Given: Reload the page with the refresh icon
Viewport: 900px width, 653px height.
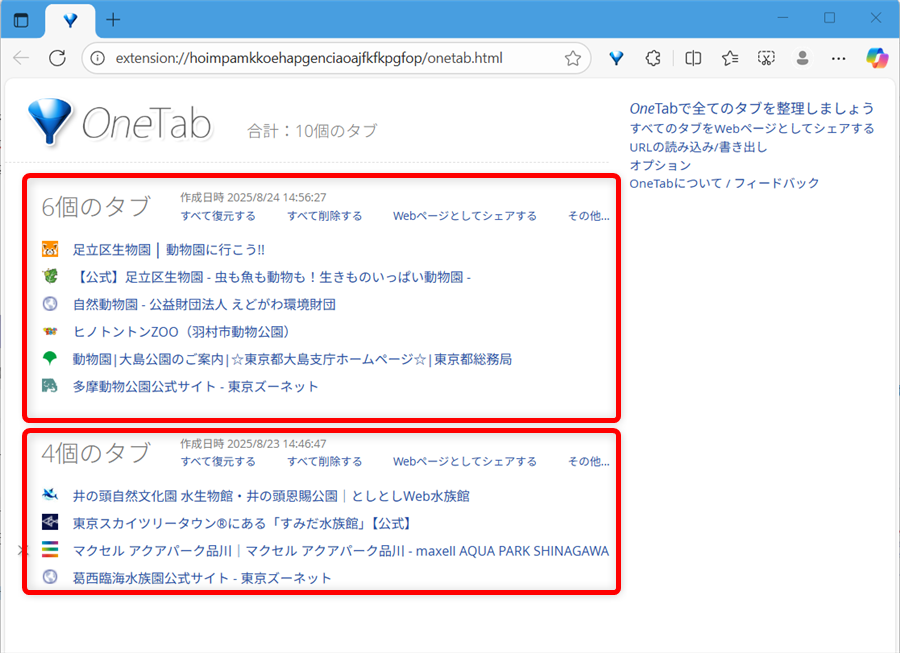Looking at the screenshot, I should click(57, 58).
